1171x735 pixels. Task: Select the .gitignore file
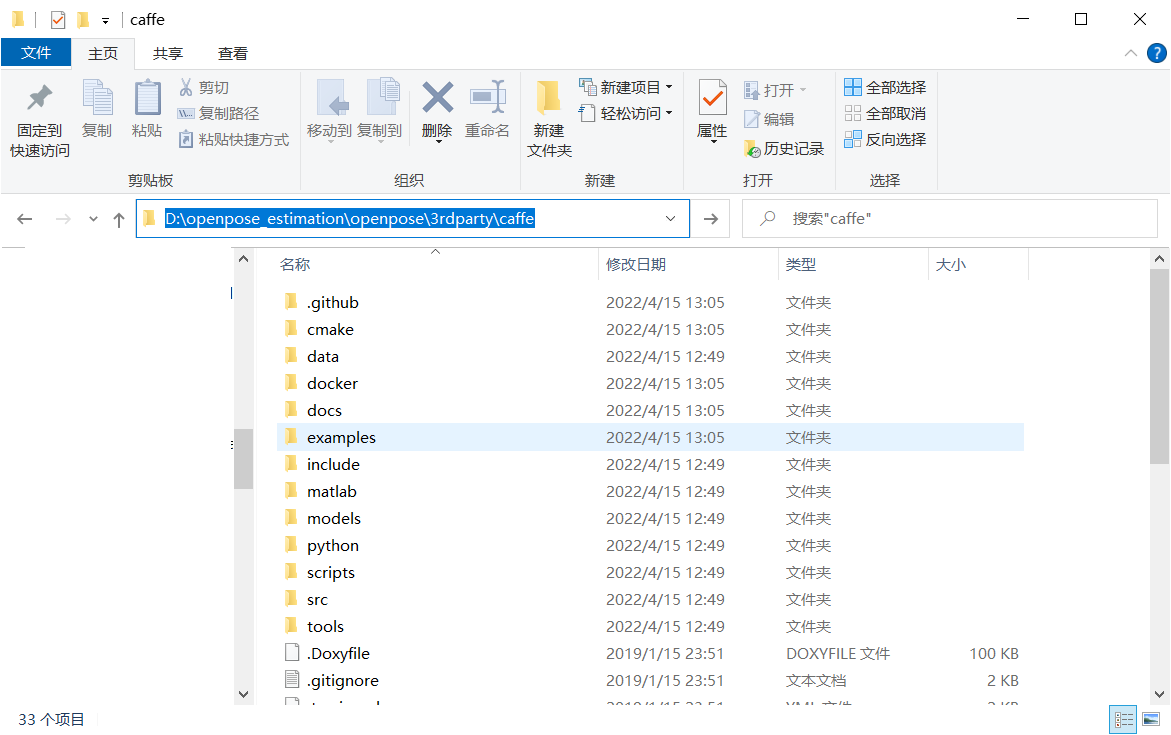tap(650, 680)
